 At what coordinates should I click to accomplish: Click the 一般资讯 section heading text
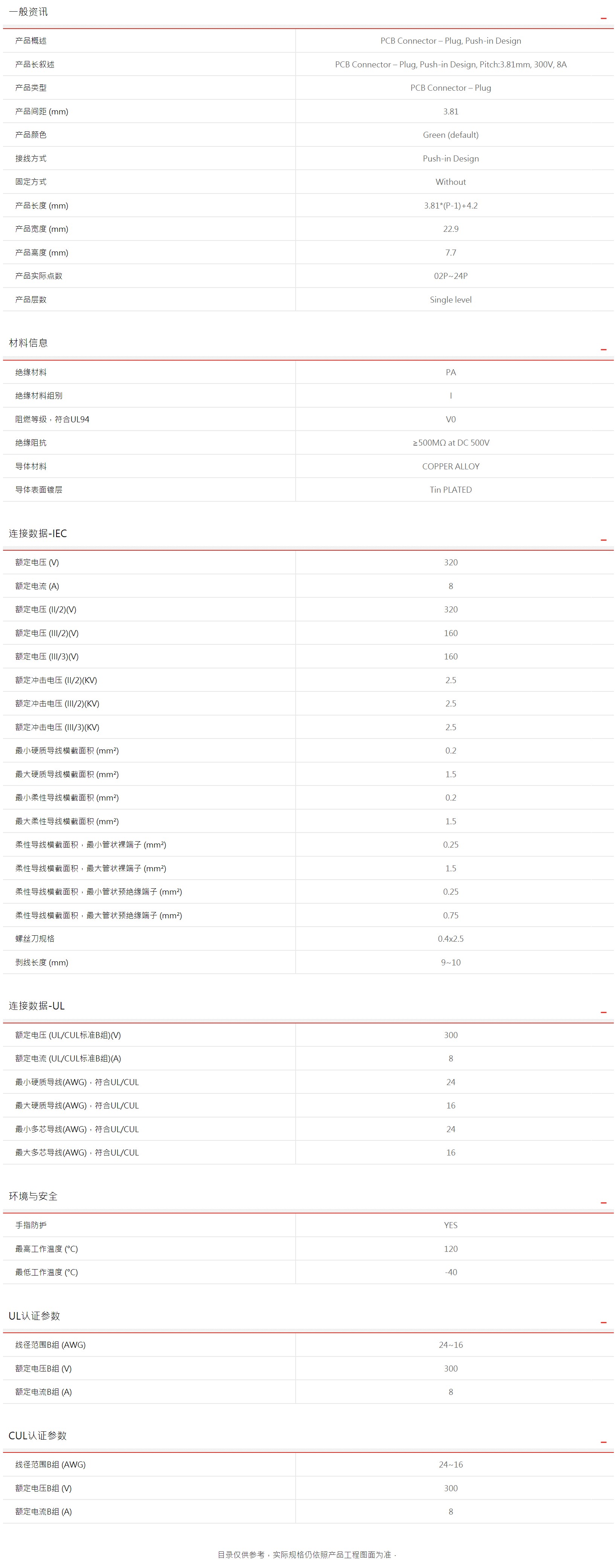tap(28, 12)
